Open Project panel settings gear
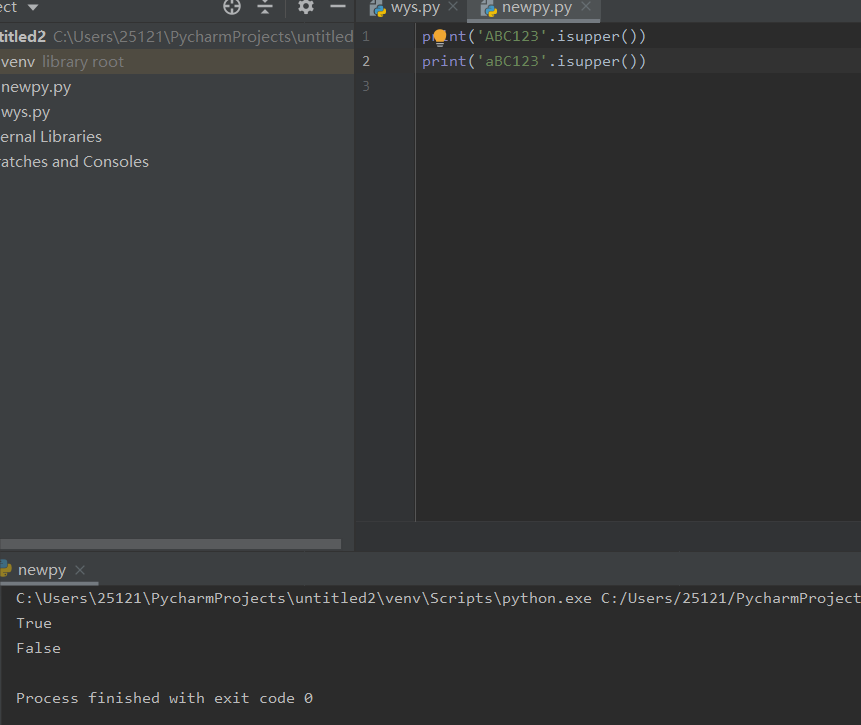The image size is (861, 725). point(306,7)
